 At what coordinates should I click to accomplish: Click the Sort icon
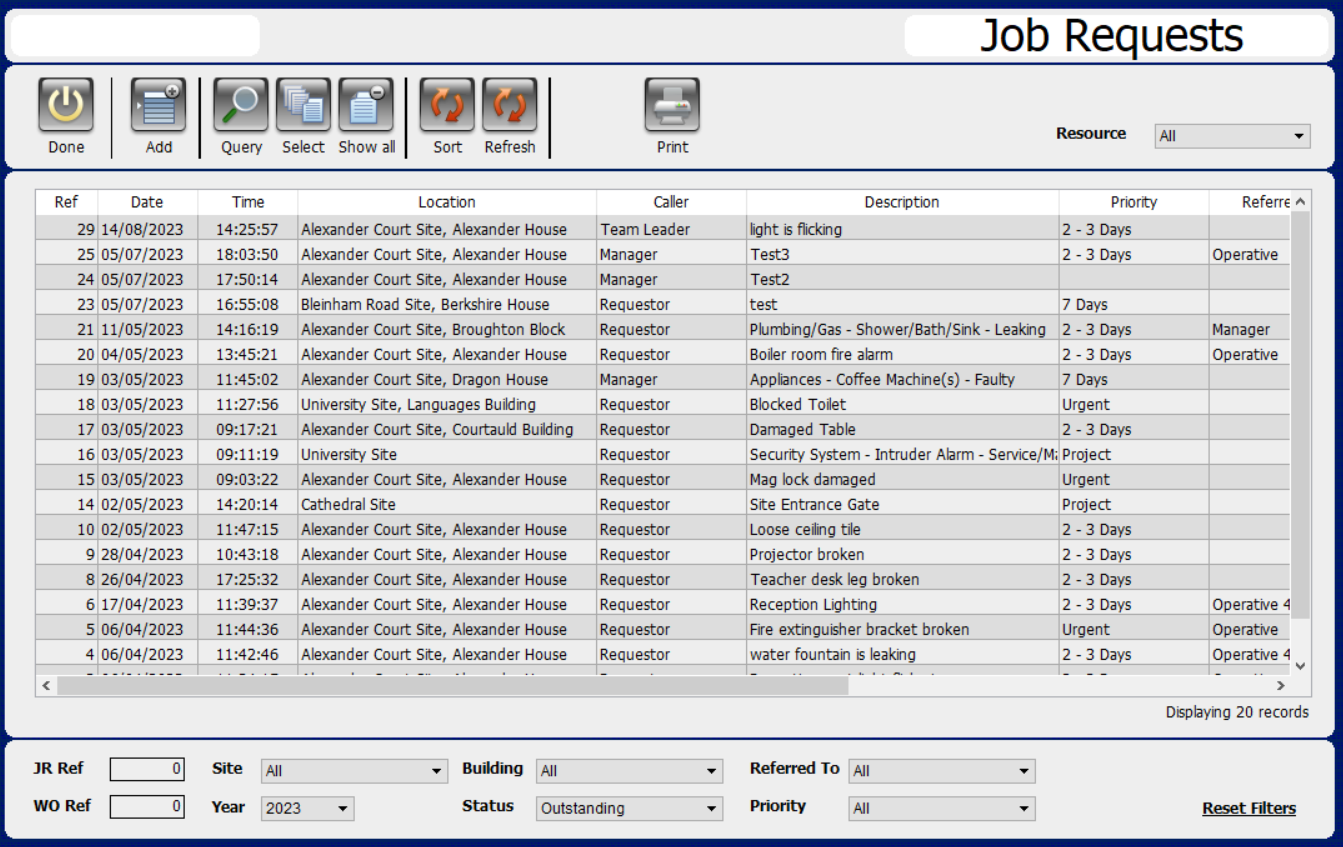click(x=447, y=105)
